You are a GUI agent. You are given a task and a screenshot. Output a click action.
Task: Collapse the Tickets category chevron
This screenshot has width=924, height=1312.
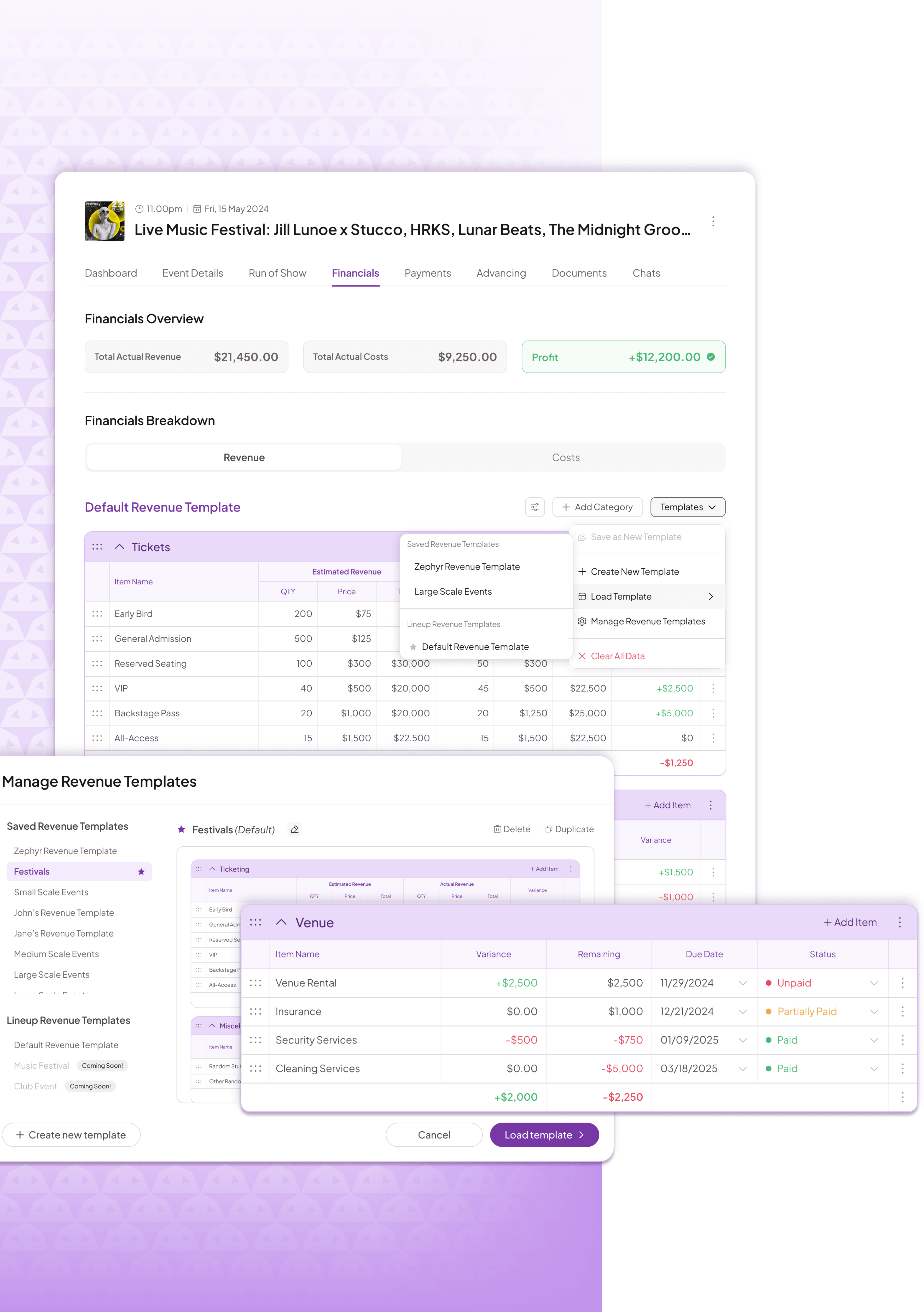tap(119, 547)
